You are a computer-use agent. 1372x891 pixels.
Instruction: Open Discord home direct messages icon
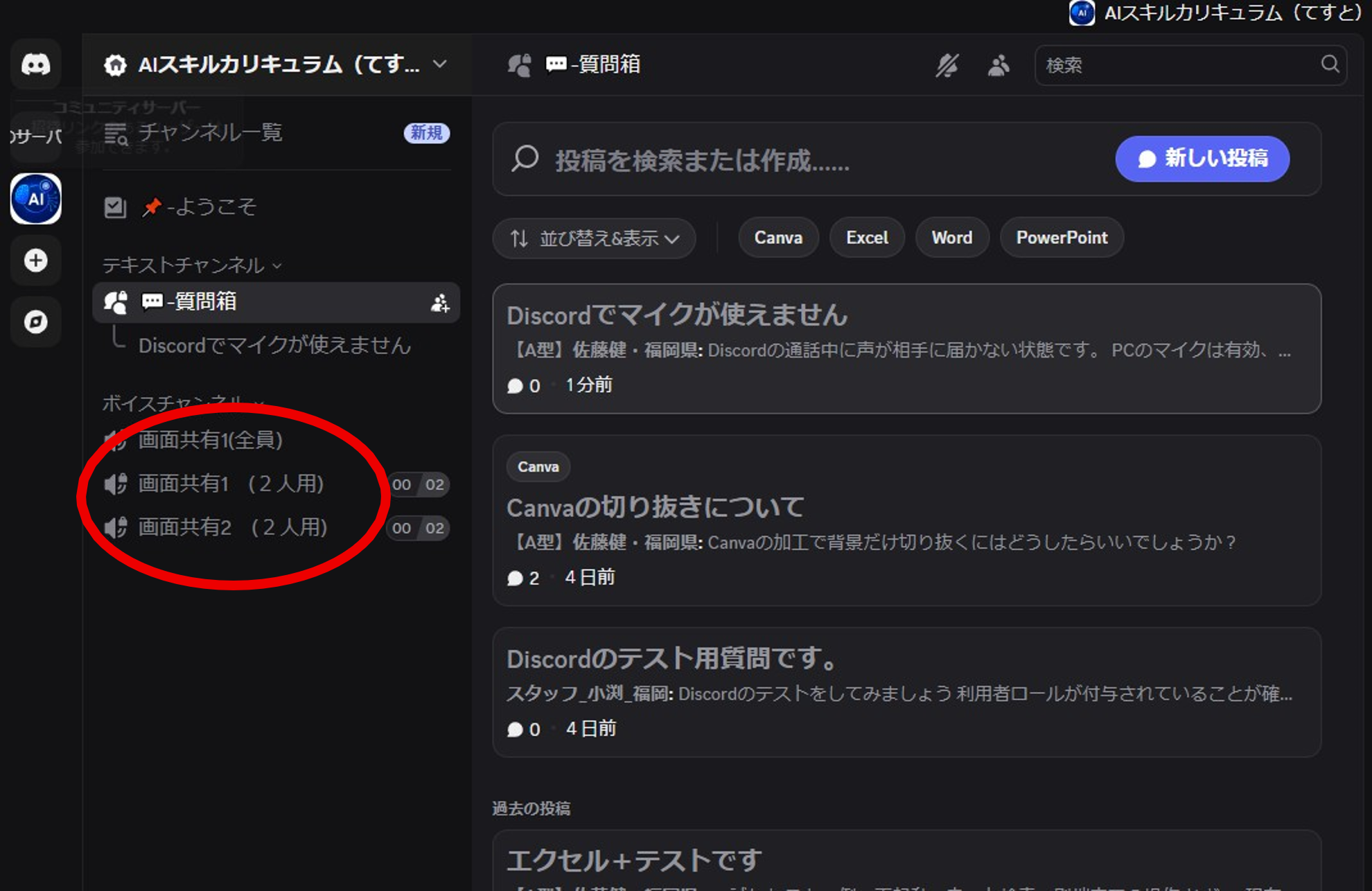tap(36, 64)
